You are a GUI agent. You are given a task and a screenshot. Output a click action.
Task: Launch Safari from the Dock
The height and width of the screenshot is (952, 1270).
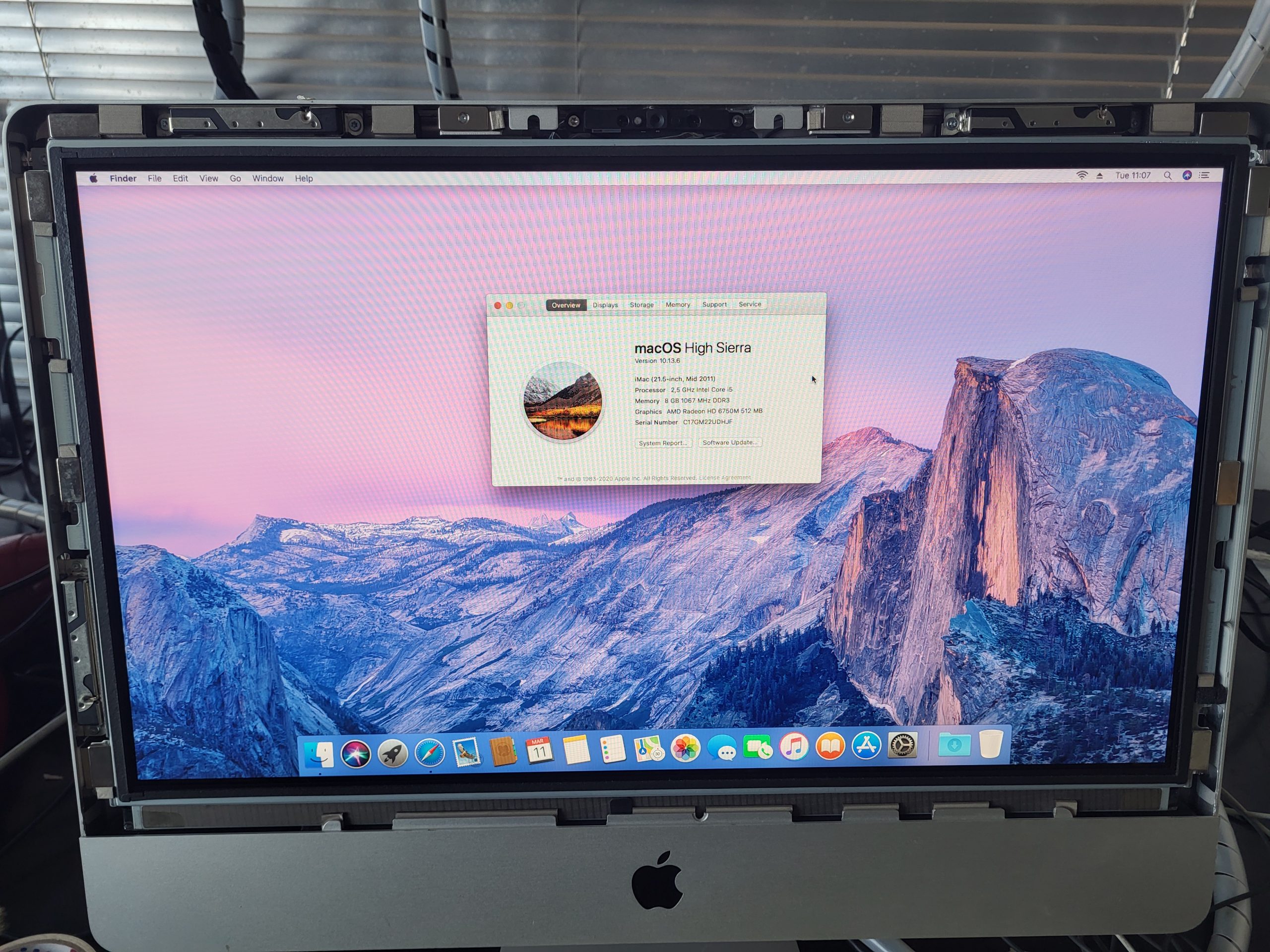coord(430,752)
